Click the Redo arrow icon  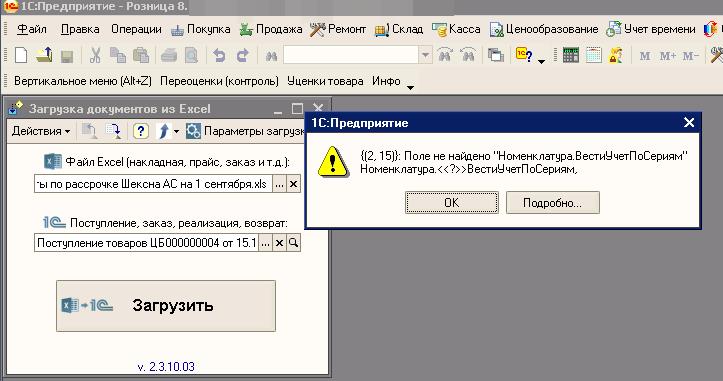(243, 56)
